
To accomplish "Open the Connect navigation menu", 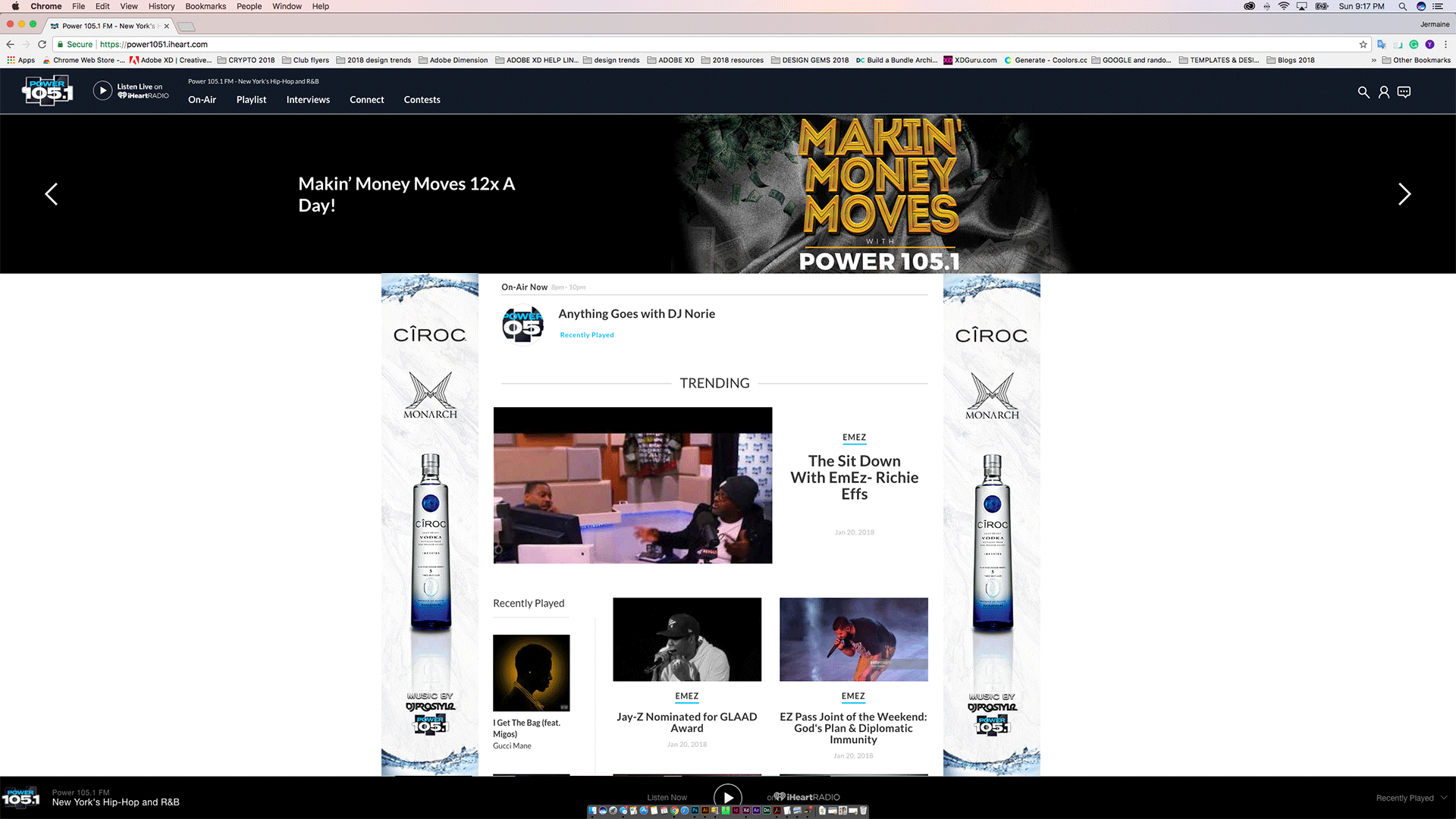I will coord(366,100).
